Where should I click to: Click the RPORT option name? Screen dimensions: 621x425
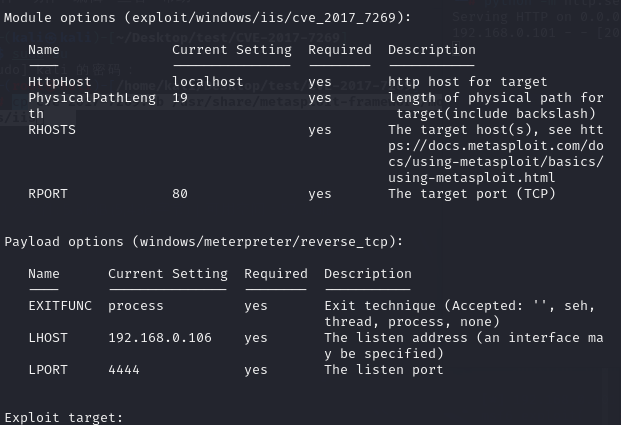click(x=48, y=194)
